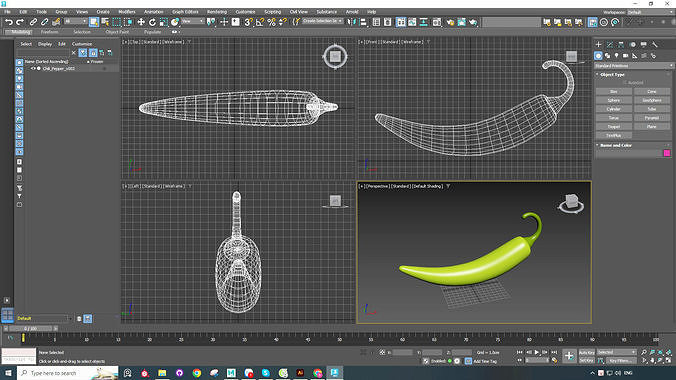Open the Time Configuration icon

pyautogui.click(x=554, y=361)
